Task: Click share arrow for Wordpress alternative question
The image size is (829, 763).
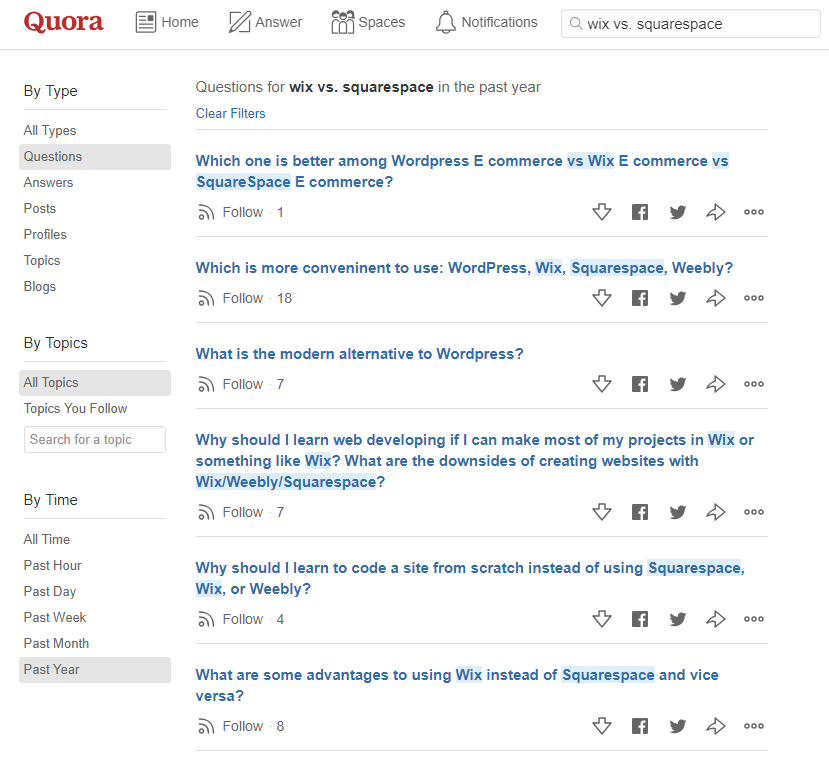Action: click(716, 384)
